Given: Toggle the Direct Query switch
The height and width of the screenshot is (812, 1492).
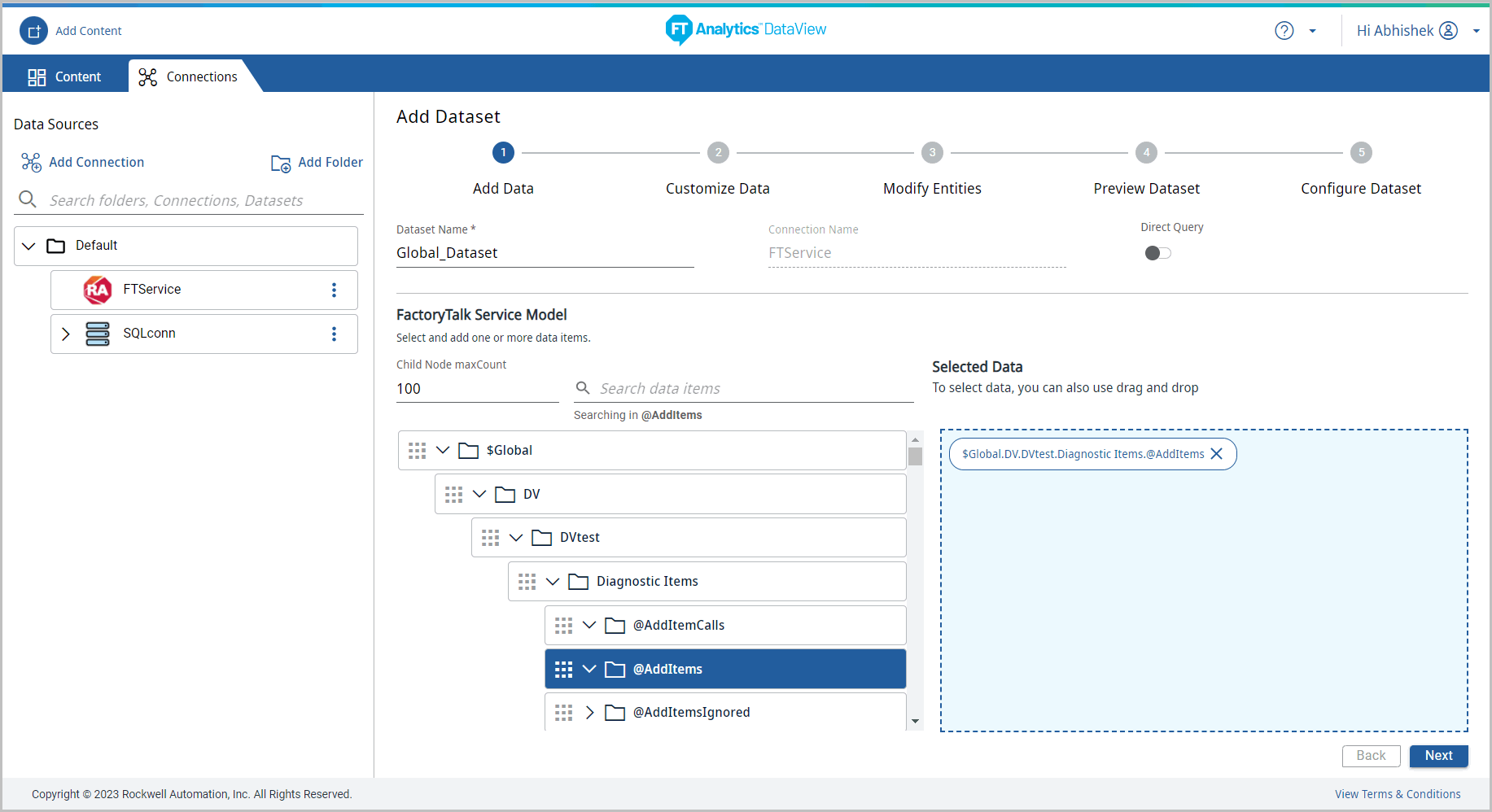Looking at the screenshot, I should click(1157, 253).
